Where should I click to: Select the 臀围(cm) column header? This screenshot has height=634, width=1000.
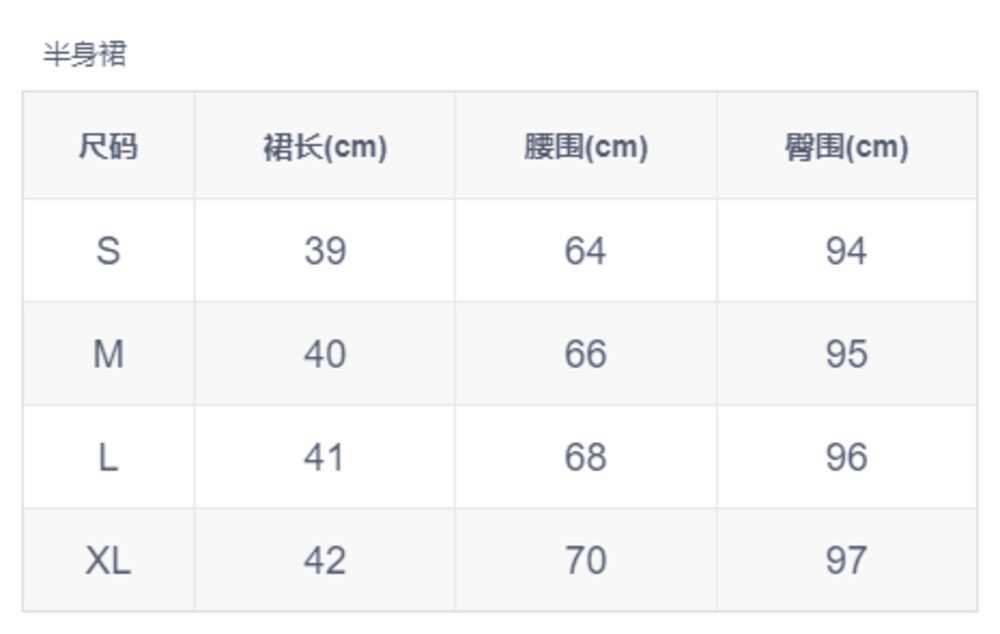point(846,147)
